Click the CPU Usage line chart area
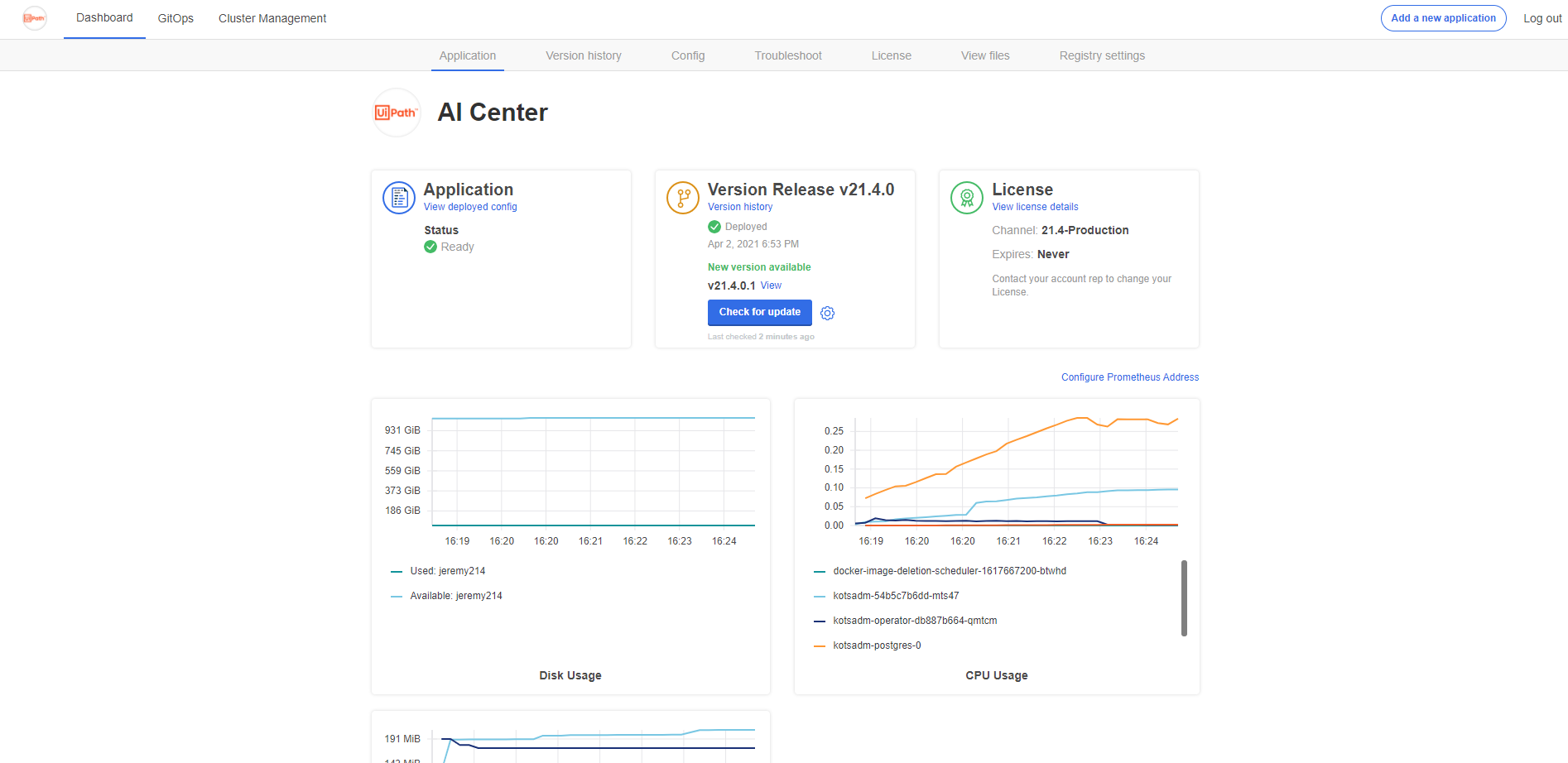Viewport: 1568px width, 763px height. click(x=1017, y=472)
